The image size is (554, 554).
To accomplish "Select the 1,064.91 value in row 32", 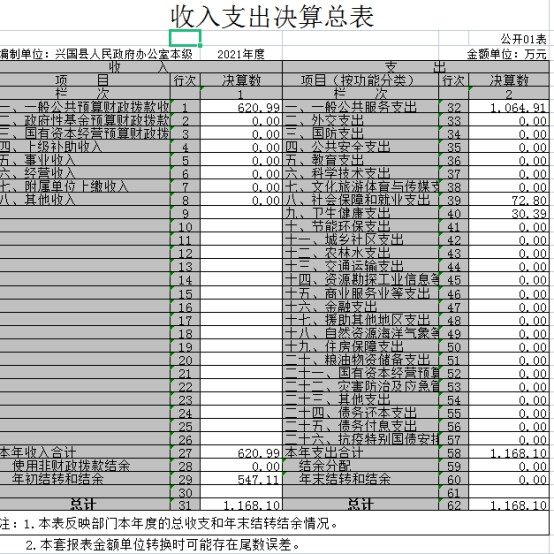I will (509, 107).
